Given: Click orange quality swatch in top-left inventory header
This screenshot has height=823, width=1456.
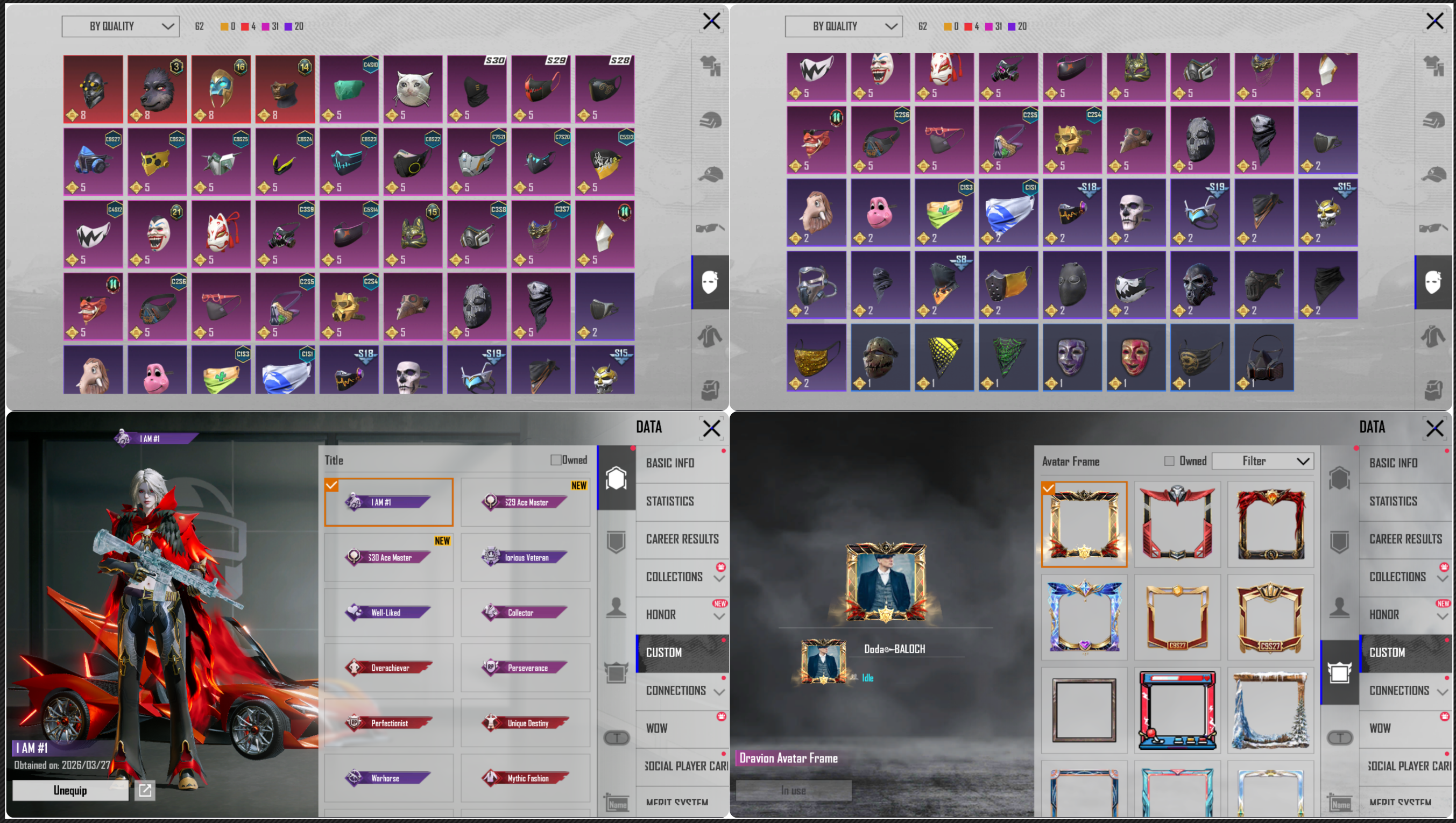Looking at the screenshot, I should [224, 26].
